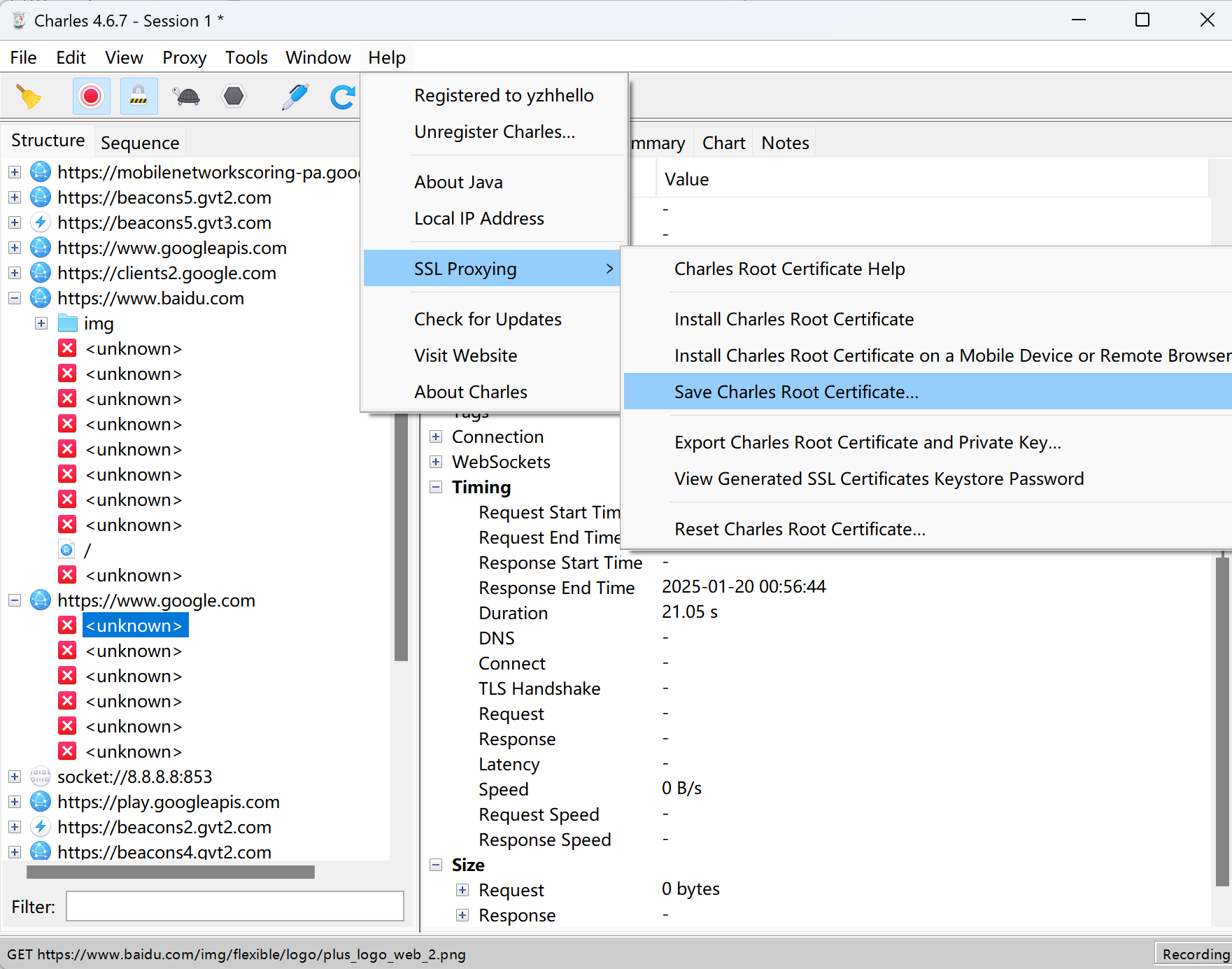
Task: Click the globe icon beside www.baidu.com
Action: [x=41, y=298]
